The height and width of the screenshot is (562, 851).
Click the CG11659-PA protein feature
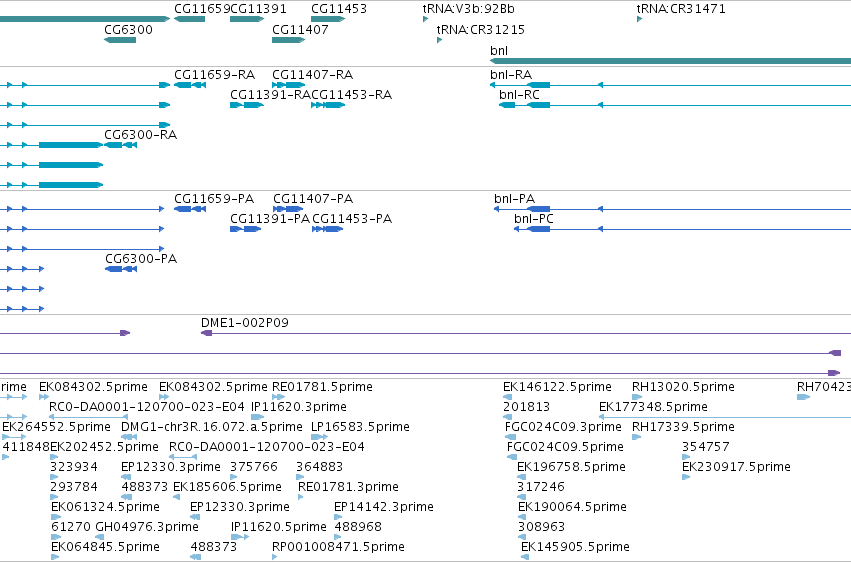pyautogui.click(x=189, y=209)
